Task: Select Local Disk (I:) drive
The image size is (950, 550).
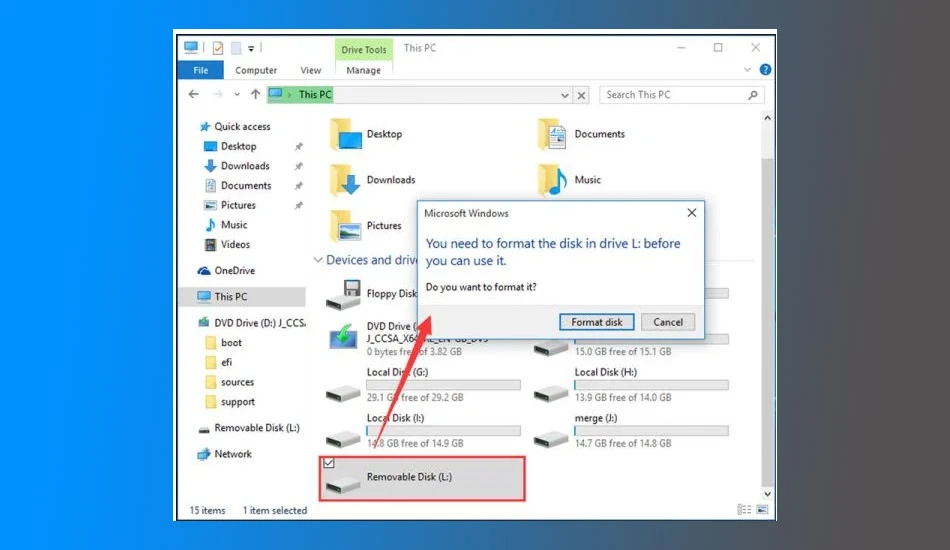Action: point(423,431)
